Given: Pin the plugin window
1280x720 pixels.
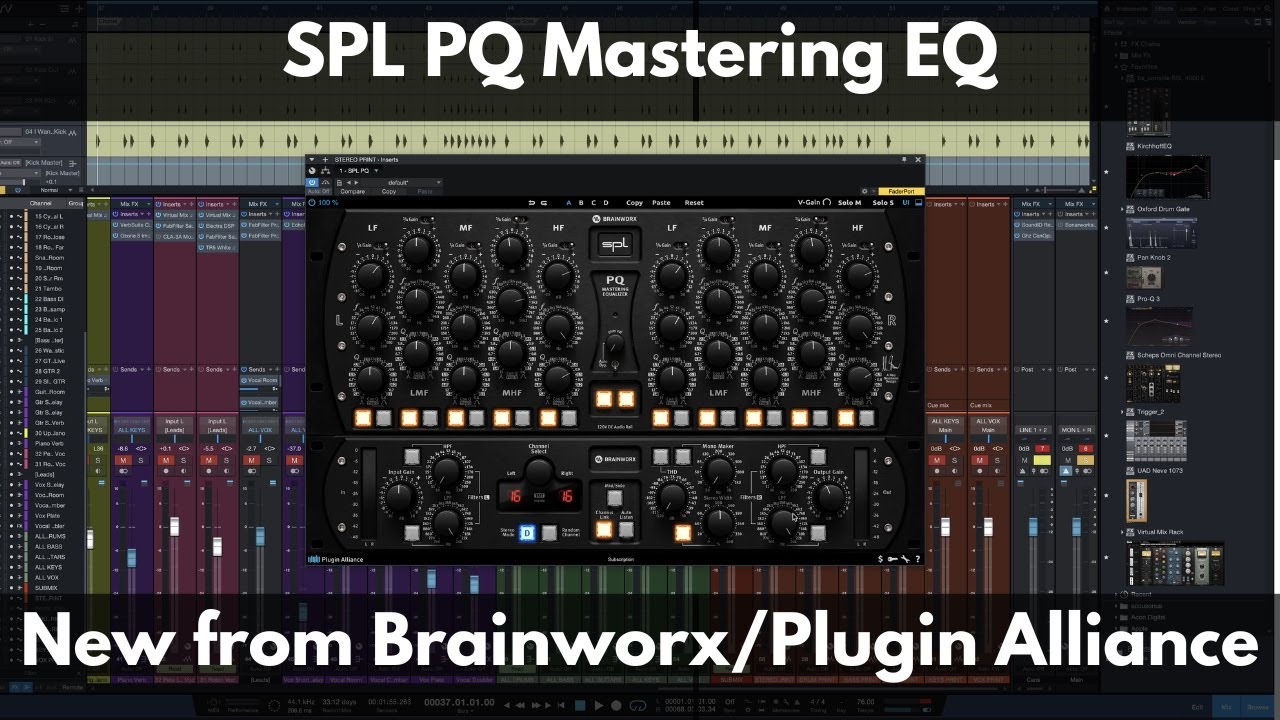Looking at the screenshot, I should [x=904, y=160].
